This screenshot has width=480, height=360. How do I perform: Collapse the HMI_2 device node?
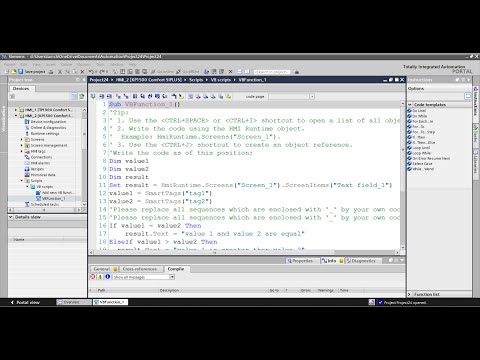(16, 116)
